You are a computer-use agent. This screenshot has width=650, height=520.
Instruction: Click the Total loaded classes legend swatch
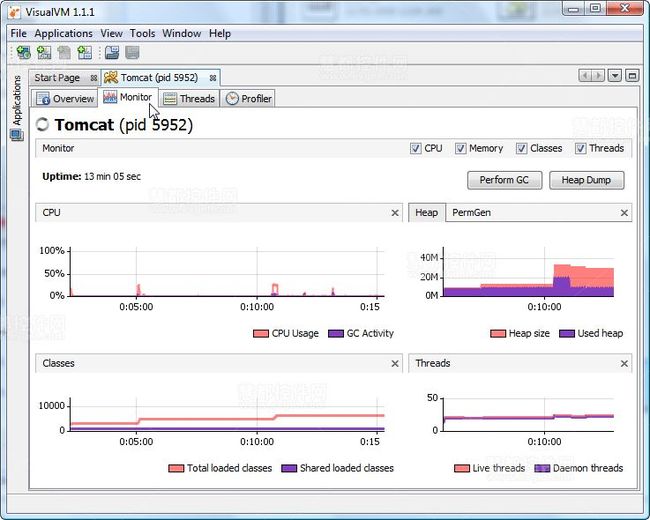pyautogui.click(x=176, y=469)
